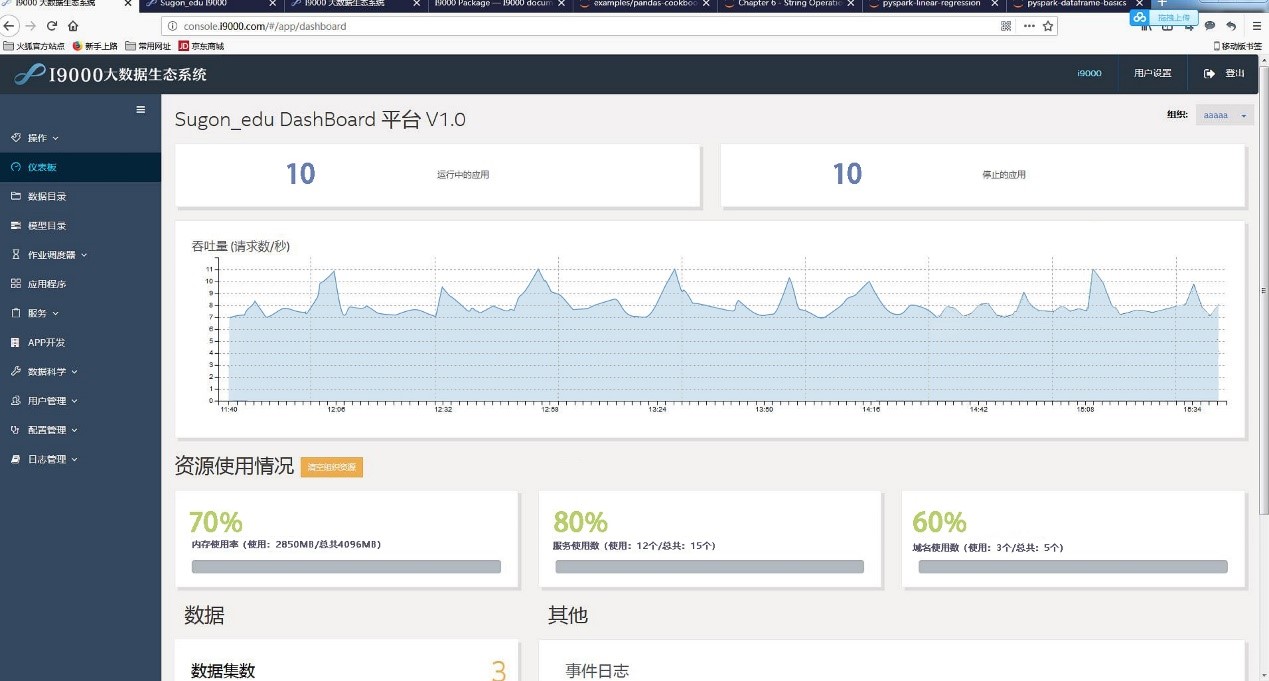The width and height of the screenshot is (1269, 681).
Task: Show the QR code icon in the address bar
Action: [1006, 26]
